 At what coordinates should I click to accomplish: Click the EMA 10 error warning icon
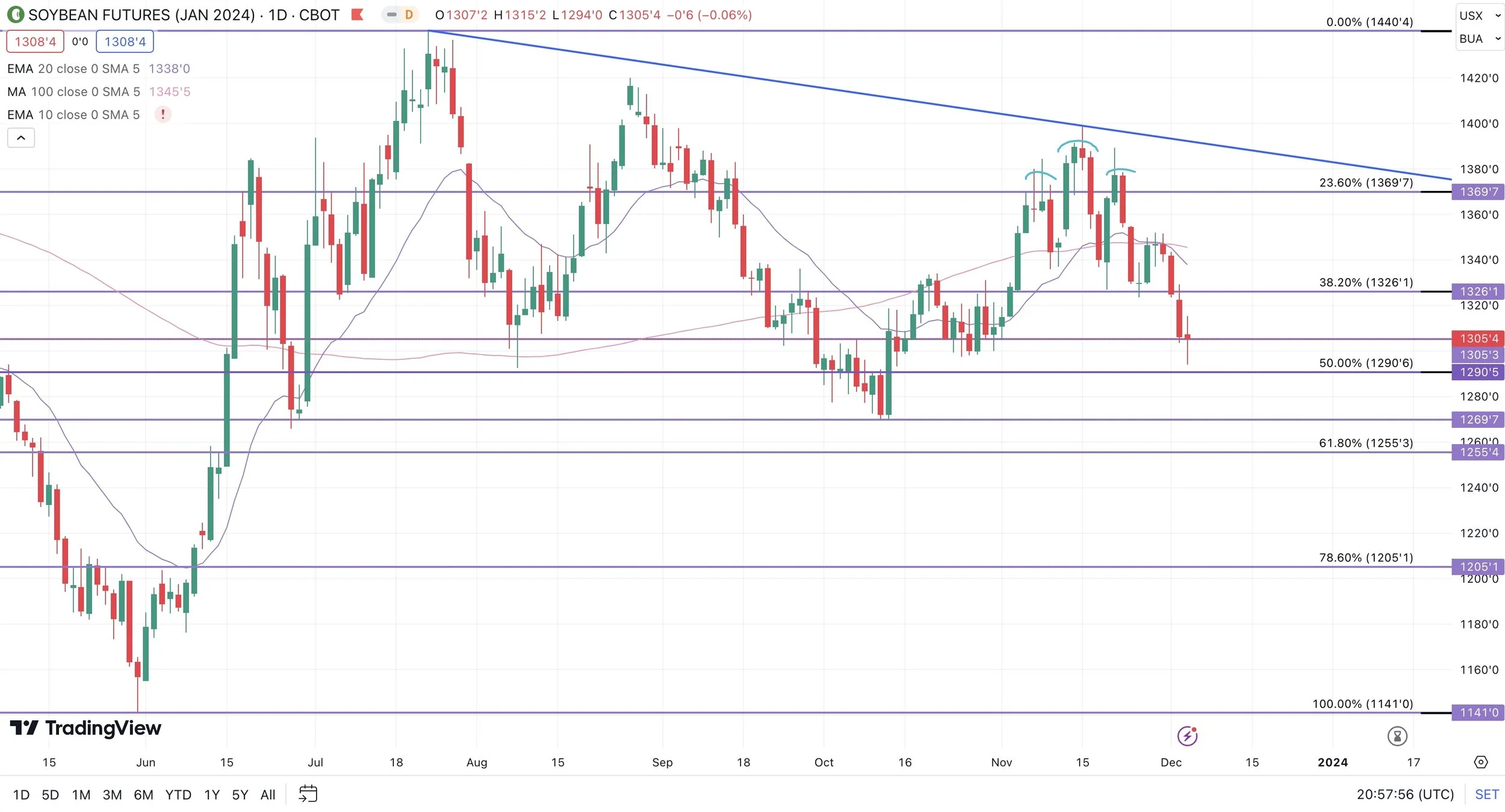click(163, 114)
